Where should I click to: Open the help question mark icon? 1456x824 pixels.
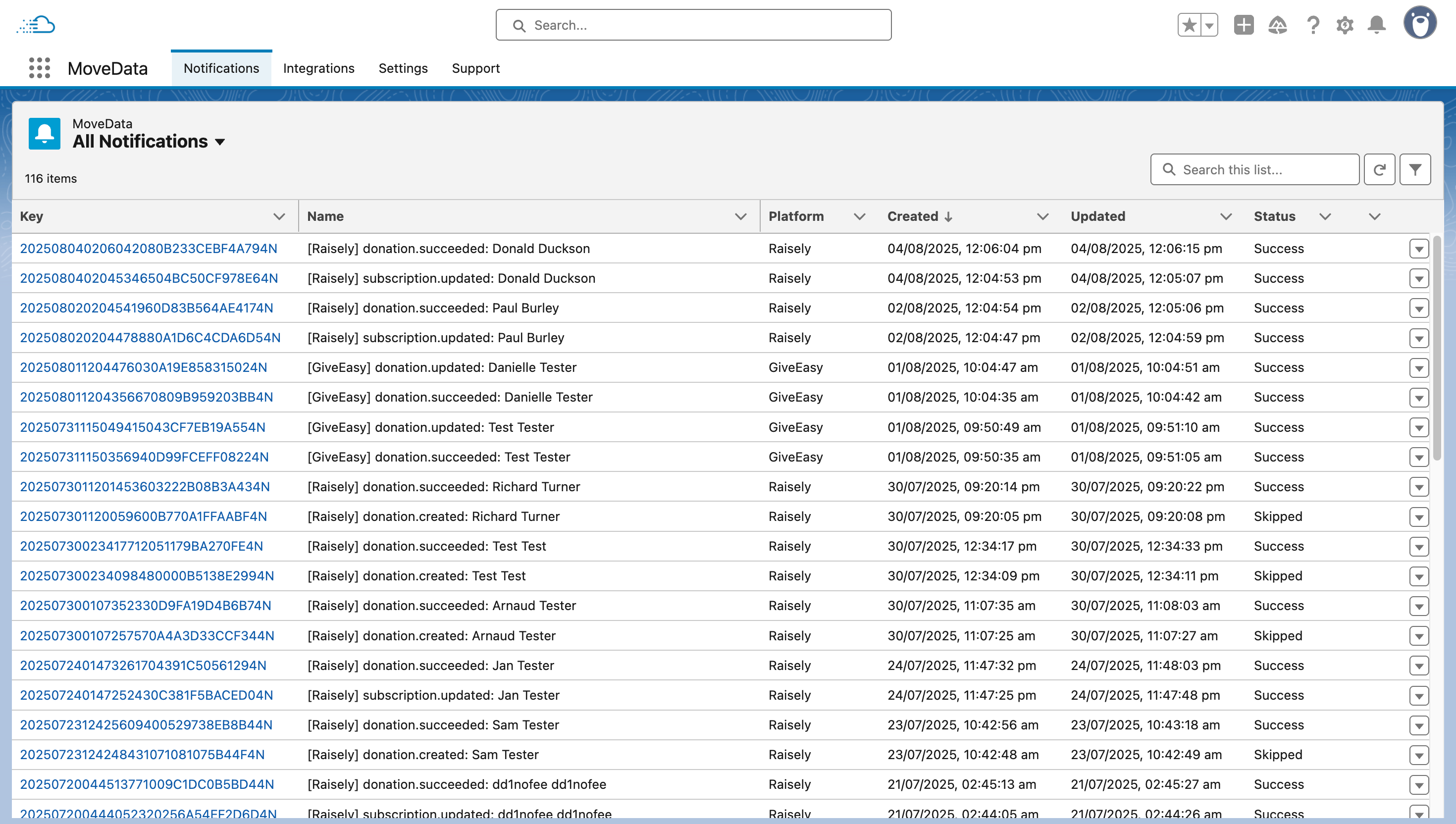1312,25
